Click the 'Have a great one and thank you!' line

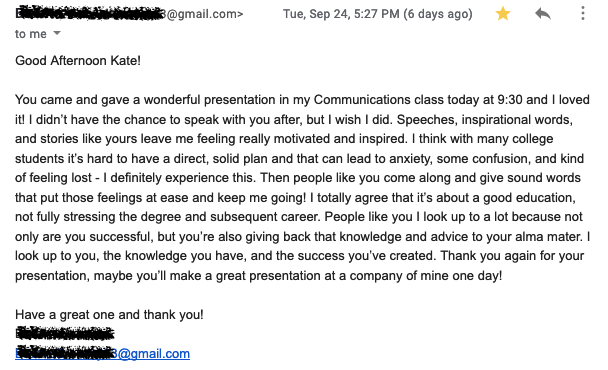tap(109, 315)
